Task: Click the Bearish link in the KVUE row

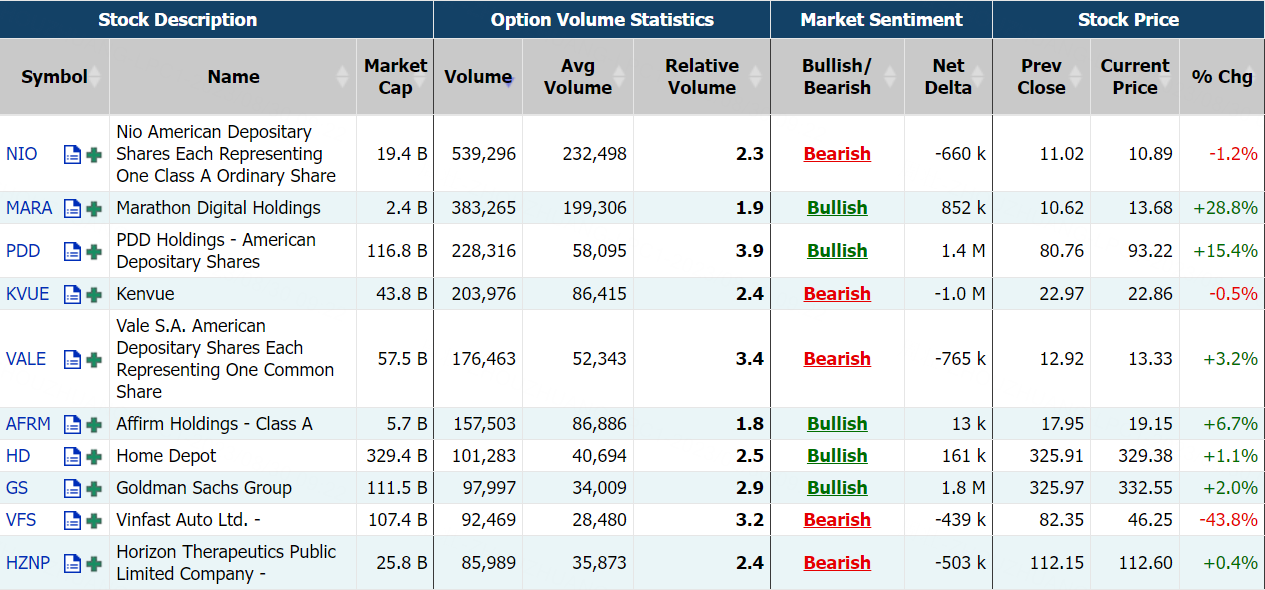Action: (837, 294)
